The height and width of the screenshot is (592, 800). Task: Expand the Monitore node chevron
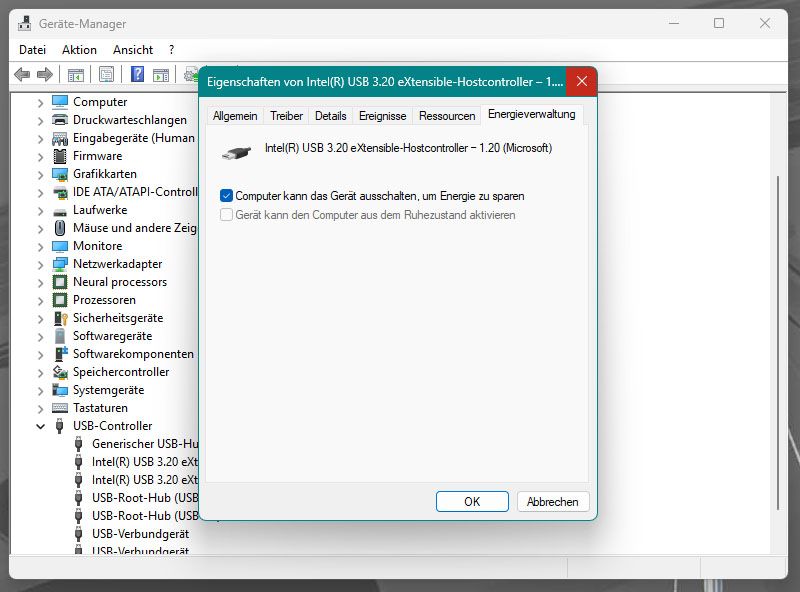(x=40, y=246)
